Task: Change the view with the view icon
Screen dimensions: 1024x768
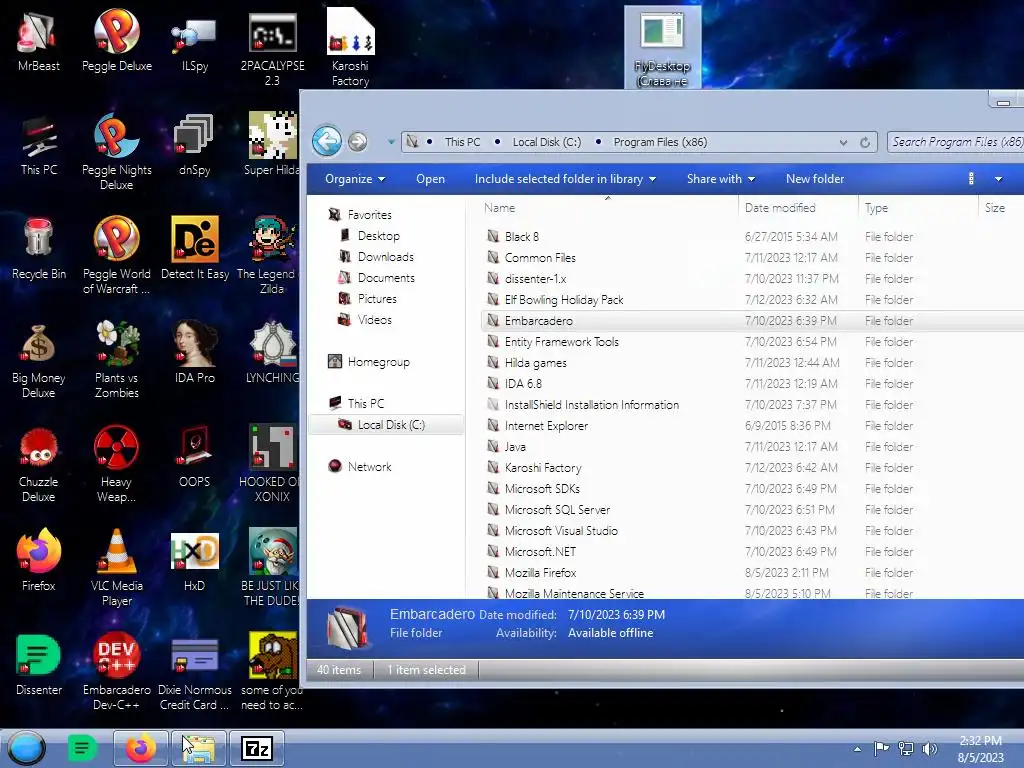Action: pos(971,179)
